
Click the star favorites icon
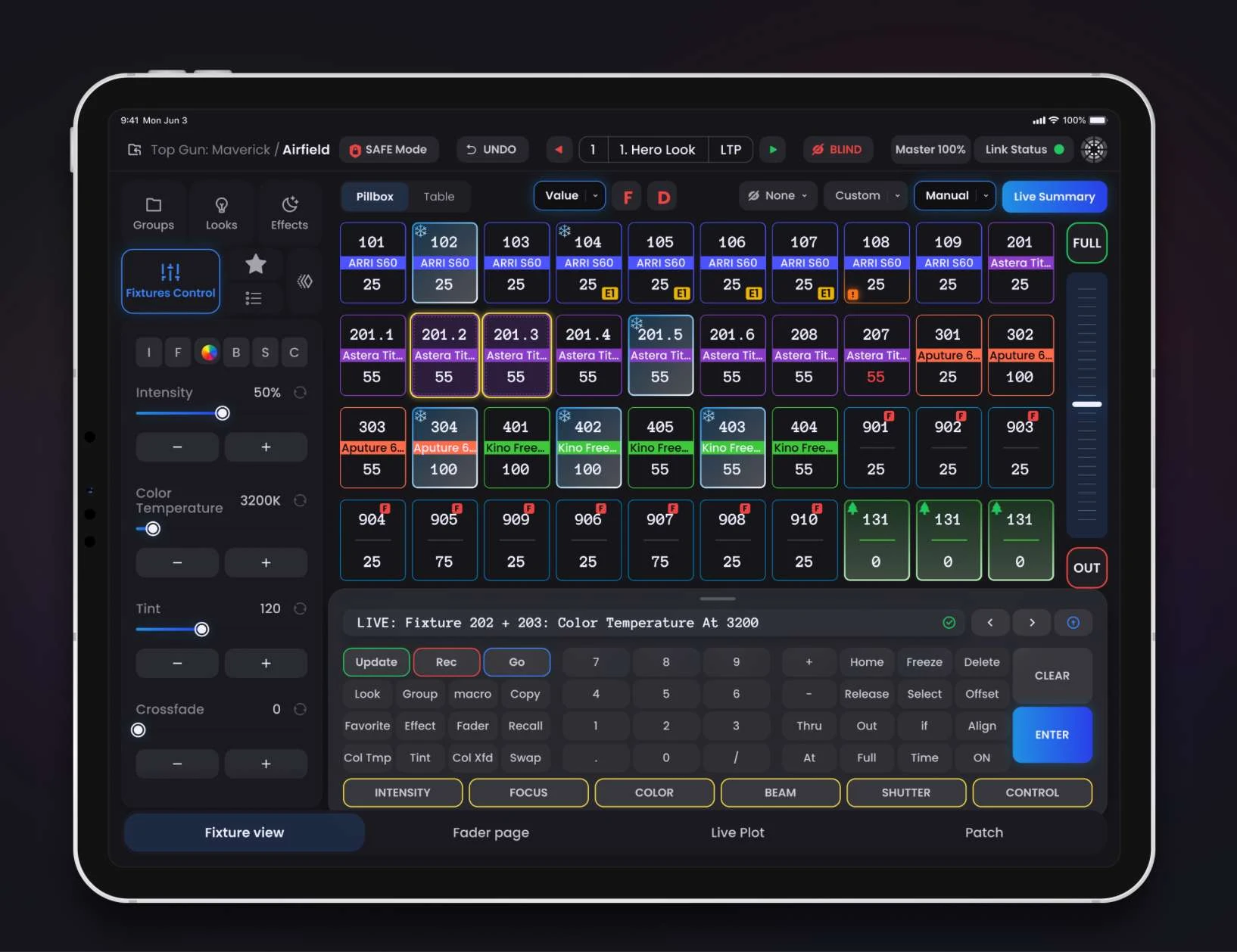256,264
